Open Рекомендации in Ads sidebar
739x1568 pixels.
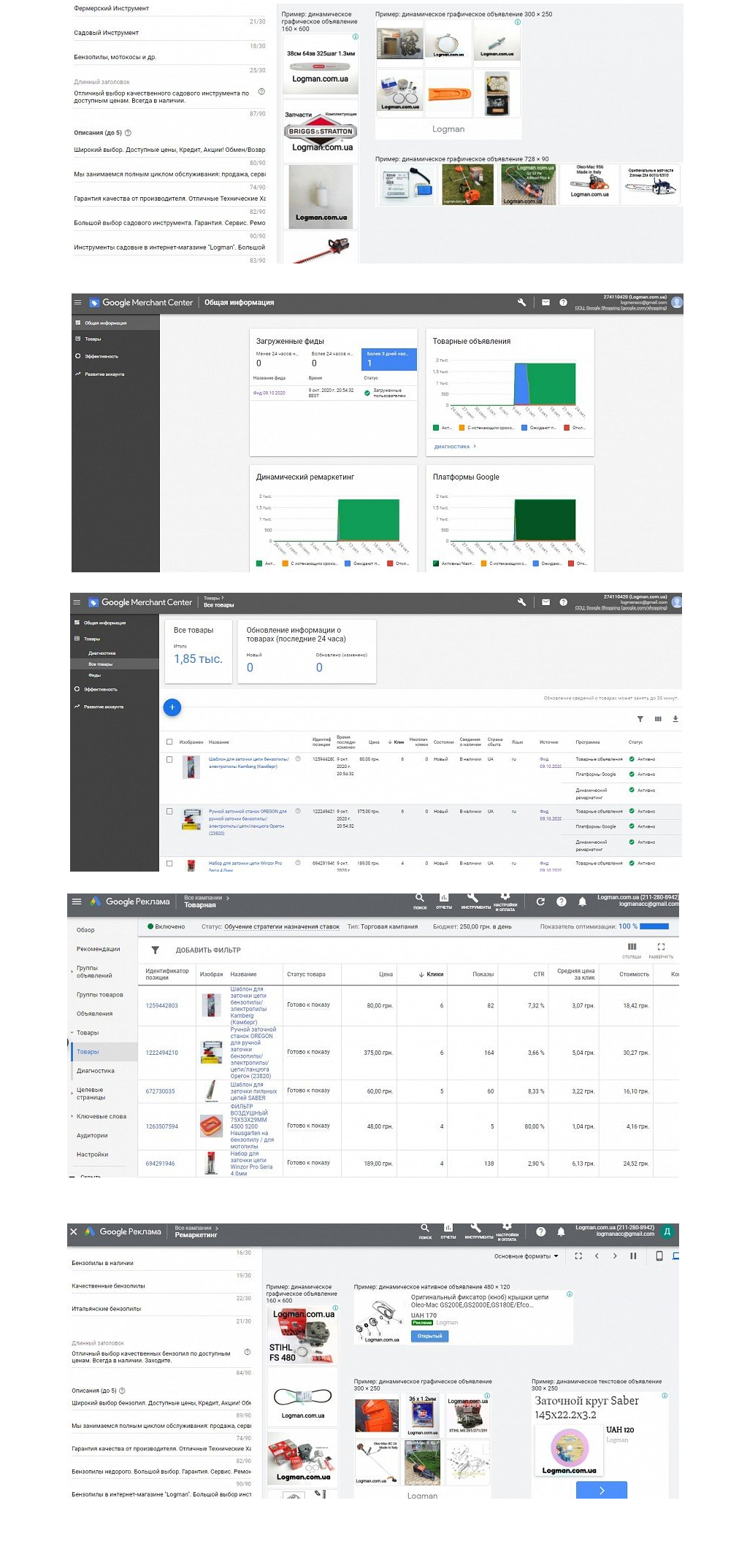[x=98, y=949]
